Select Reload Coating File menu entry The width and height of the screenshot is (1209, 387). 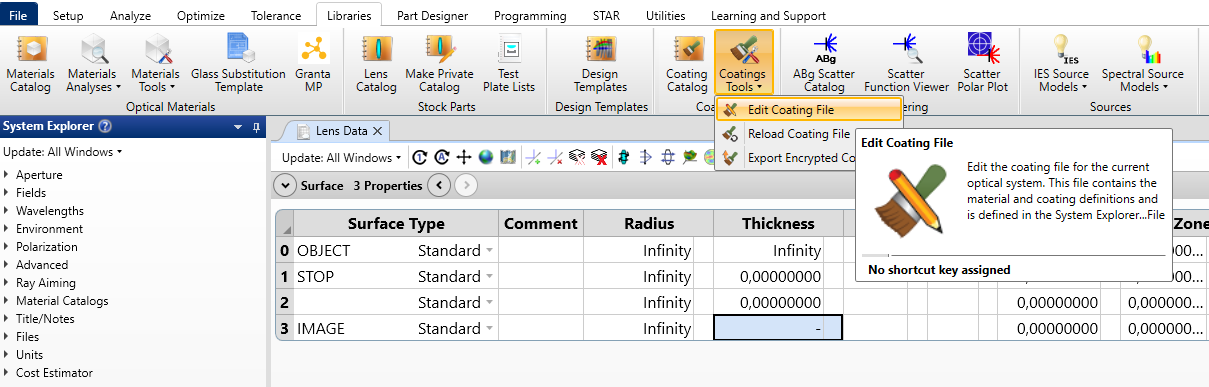pyautogui.click(x=786, y=134)
